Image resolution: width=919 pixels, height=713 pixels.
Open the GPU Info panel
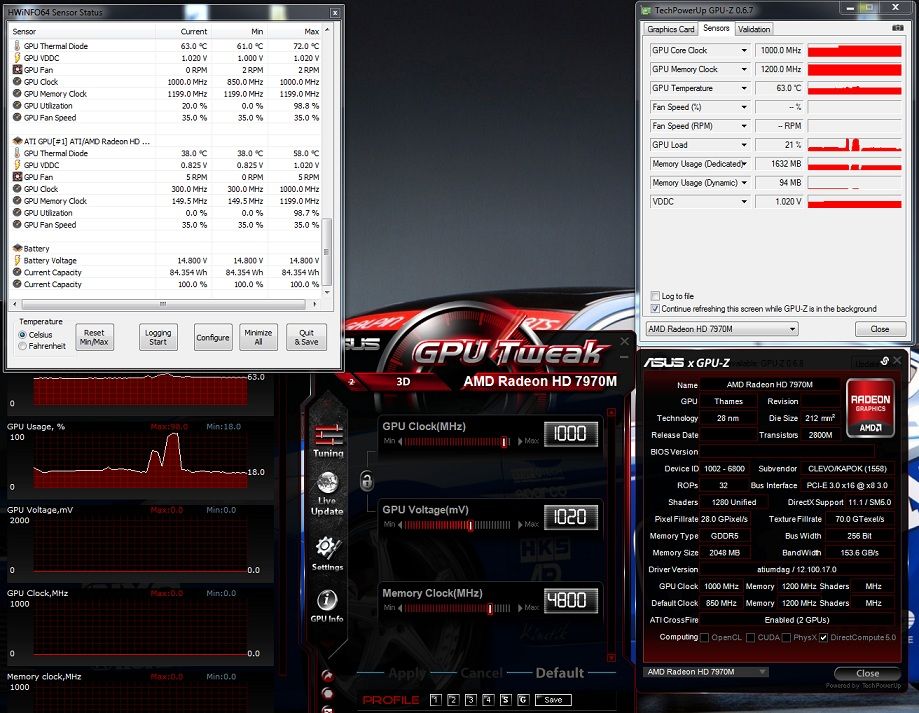[x=327, y=605]
